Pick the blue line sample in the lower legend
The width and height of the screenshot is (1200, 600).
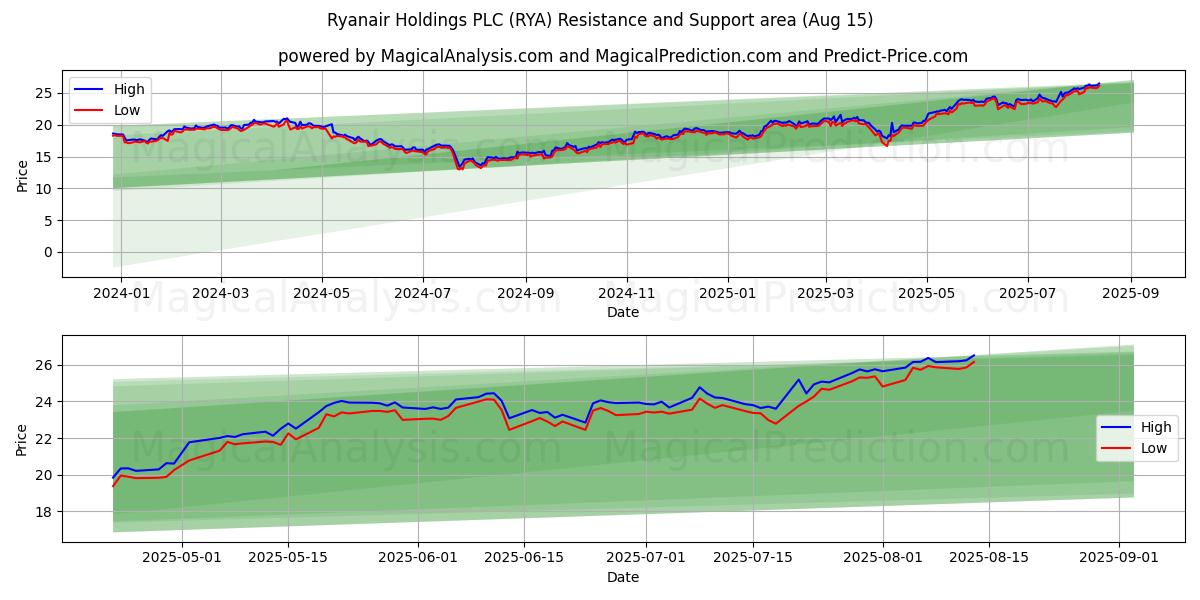point(1117,428)
